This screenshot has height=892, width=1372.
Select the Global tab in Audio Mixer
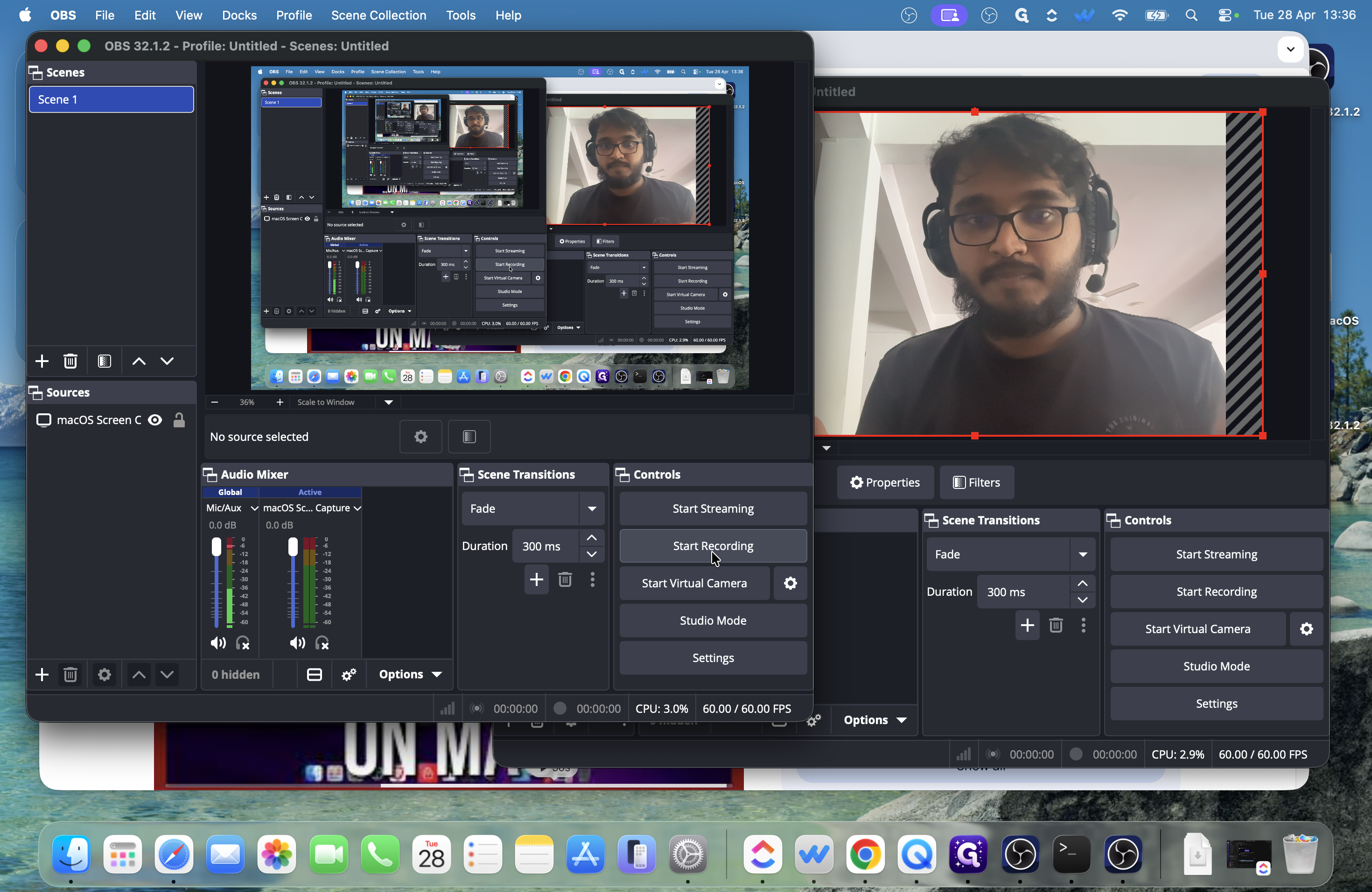click(x=230, y=492)
